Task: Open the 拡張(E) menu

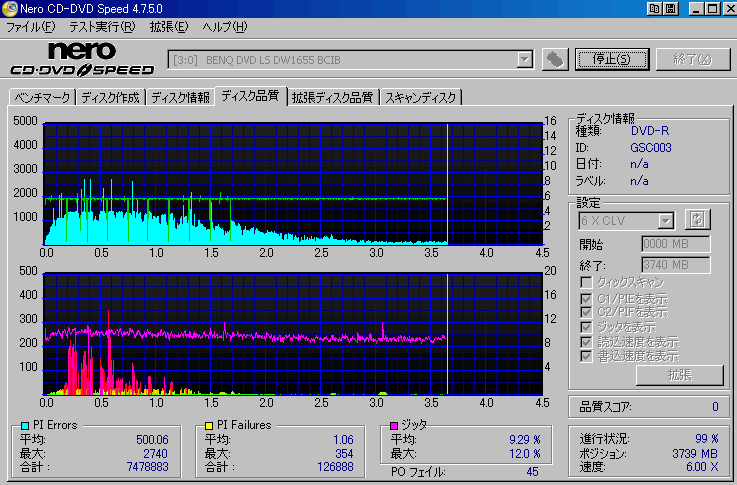Action: (x=169, y=27)
